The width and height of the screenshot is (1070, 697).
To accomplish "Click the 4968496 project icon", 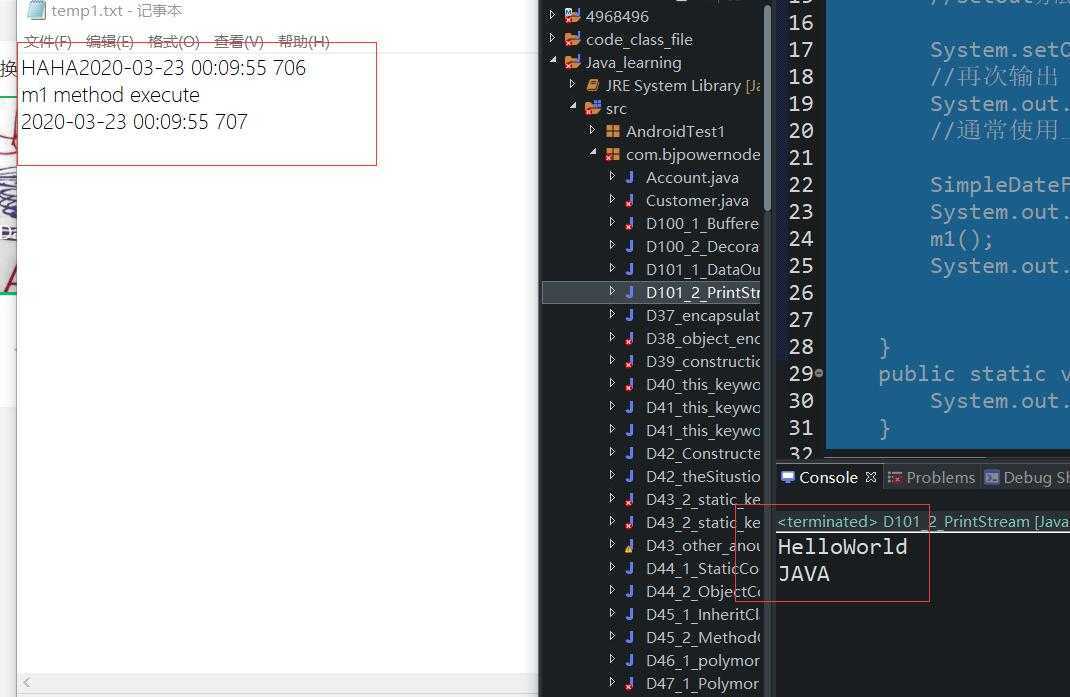I will point(573,15).
